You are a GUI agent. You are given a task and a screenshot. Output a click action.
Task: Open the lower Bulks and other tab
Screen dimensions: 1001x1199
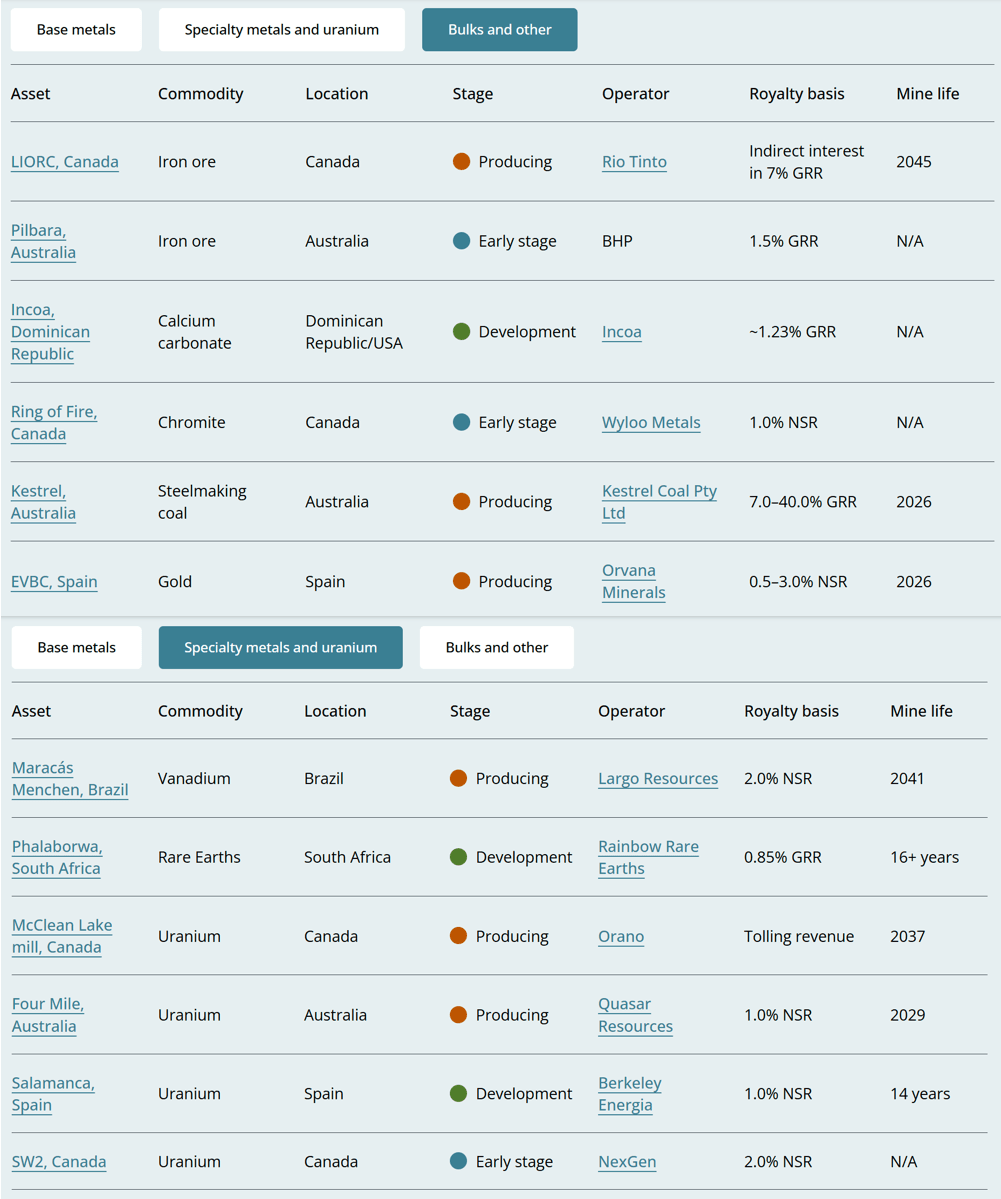497,648
